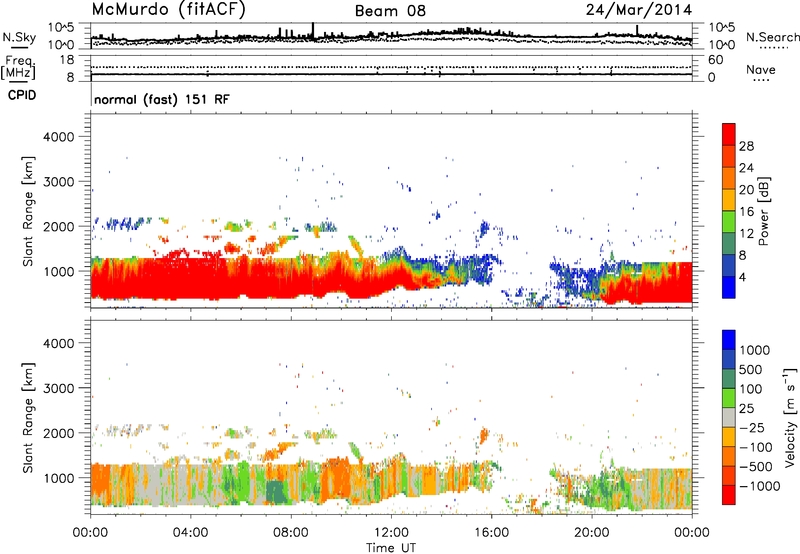Image resolution: width=800 pixels, height=554 pixels.
Task: Click the tall noise spike near 09:00
Action: click(313, 30)
